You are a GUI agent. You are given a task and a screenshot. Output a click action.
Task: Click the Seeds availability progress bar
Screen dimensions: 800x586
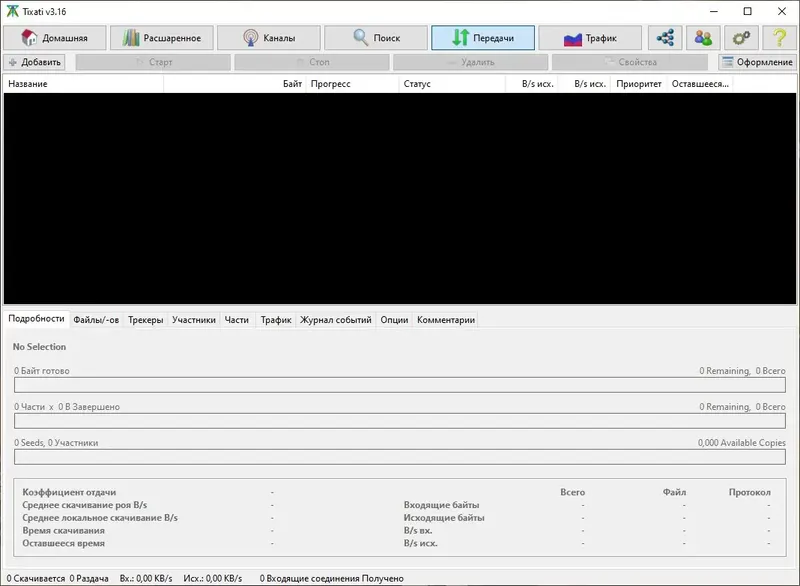point(399,457)
